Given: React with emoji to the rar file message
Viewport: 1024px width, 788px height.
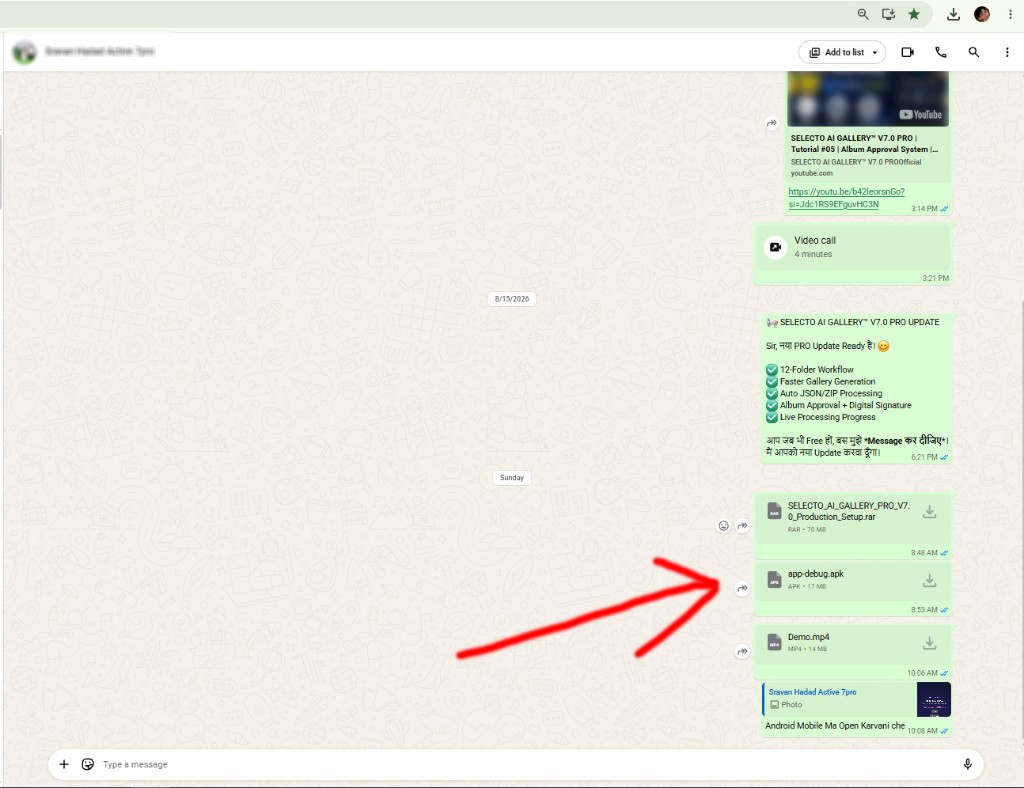Looking at the screenshot, I should [x=723, y=526].
